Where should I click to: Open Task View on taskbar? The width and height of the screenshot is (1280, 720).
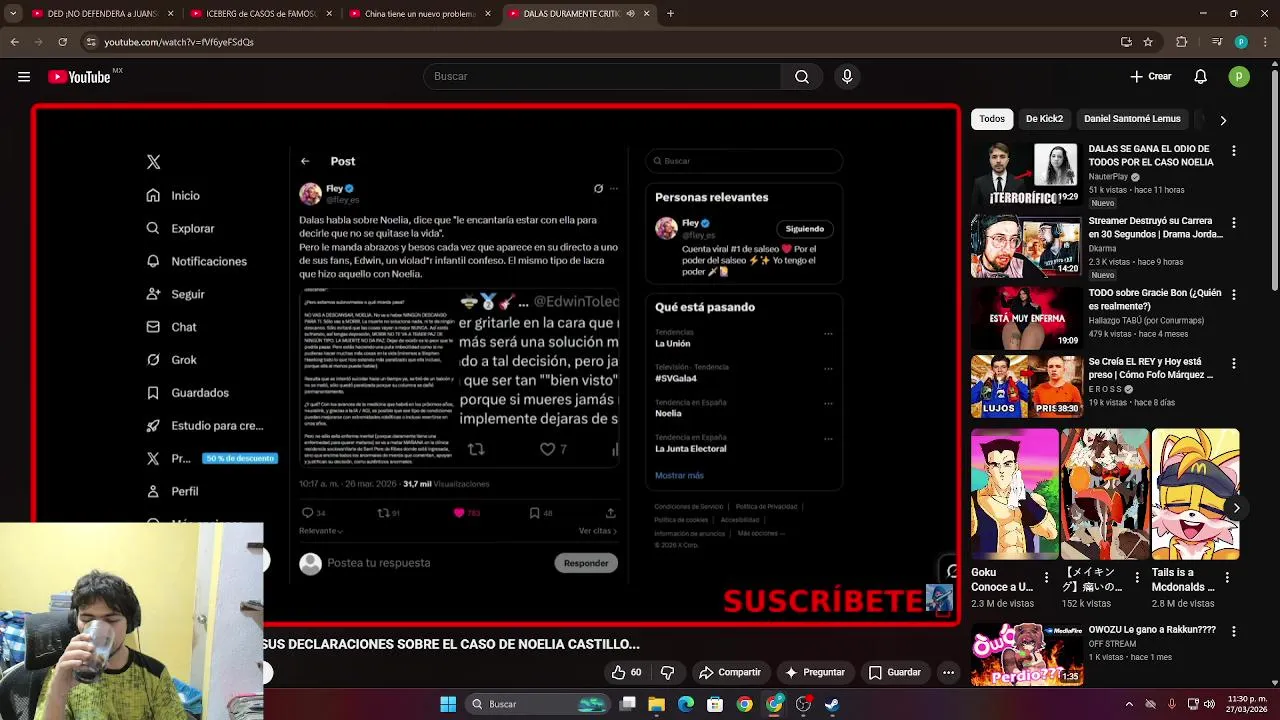tap(628, 704)
